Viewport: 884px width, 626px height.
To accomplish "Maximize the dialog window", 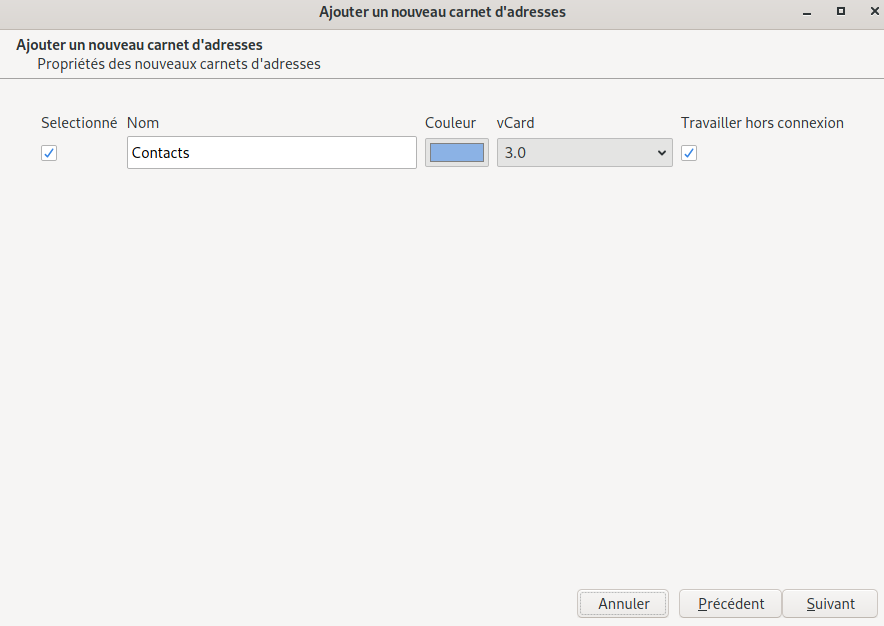I will click(x=840, y=12).
